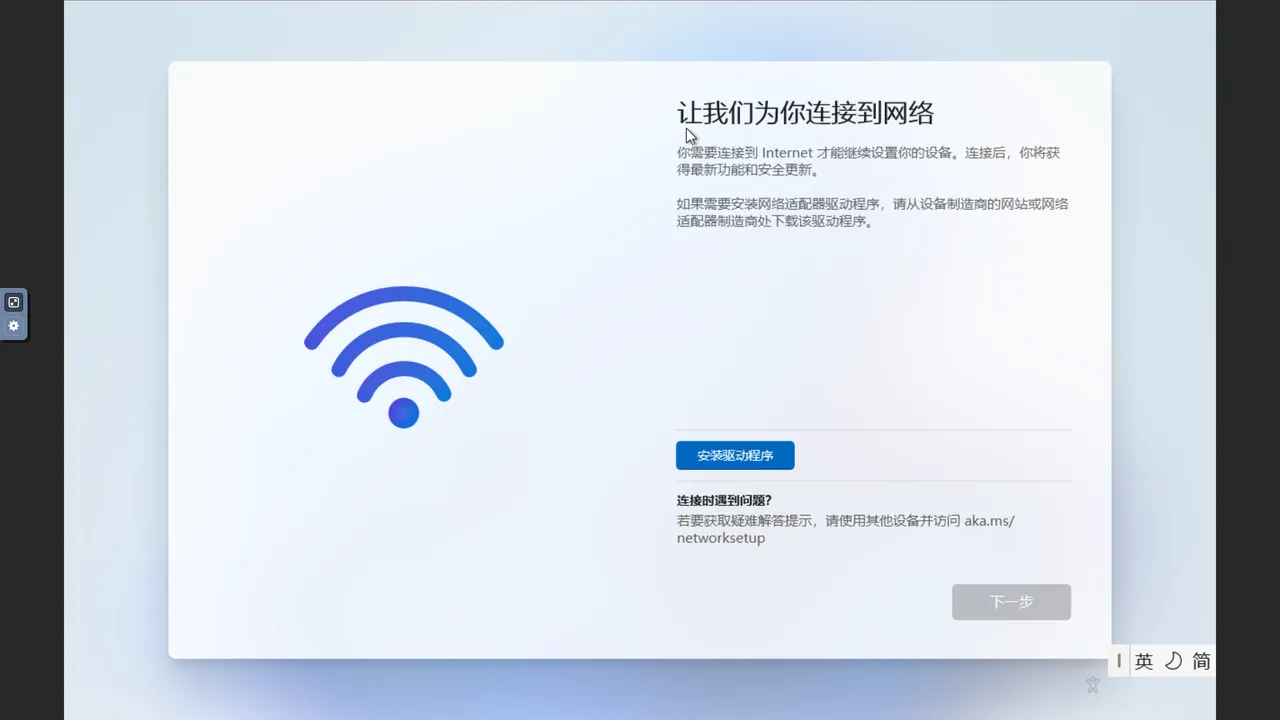This screenshot has width=1280, height=720.
Task: Open the accessibility figure icon
Action: [x=1092, y=685]
